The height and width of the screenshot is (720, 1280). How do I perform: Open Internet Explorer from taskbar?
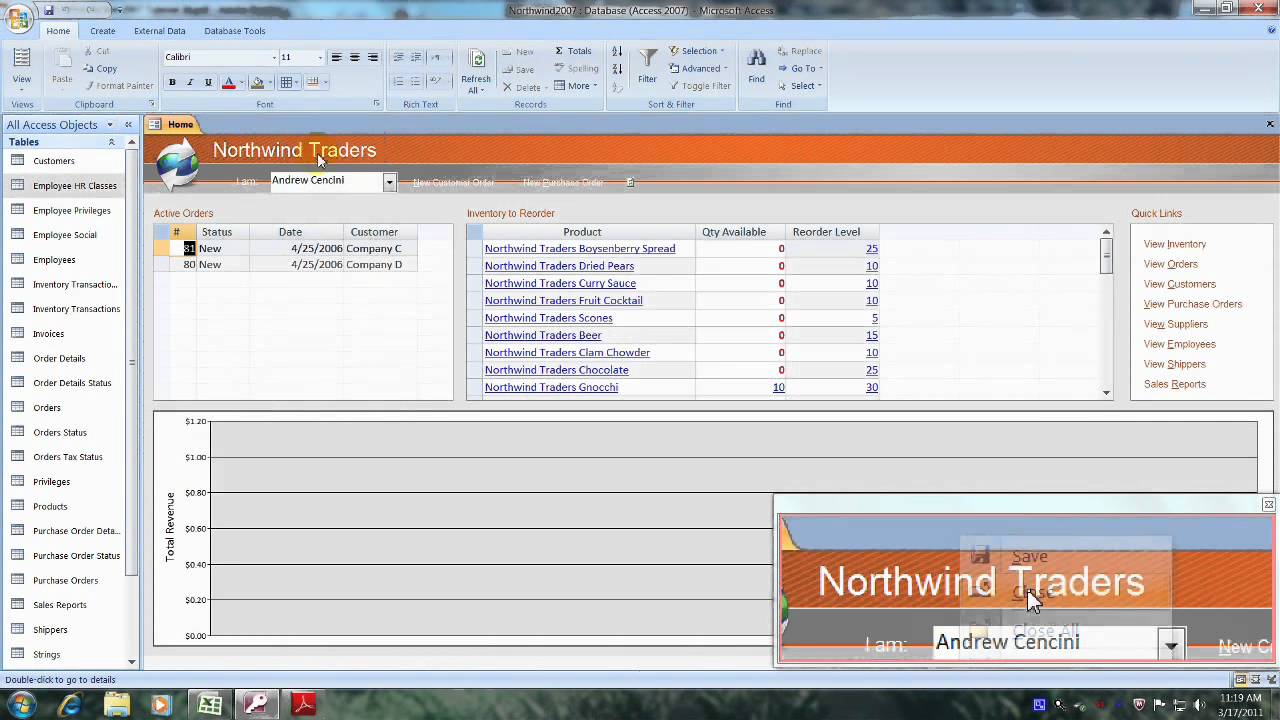pyautogui.click(x=69, y=705)
